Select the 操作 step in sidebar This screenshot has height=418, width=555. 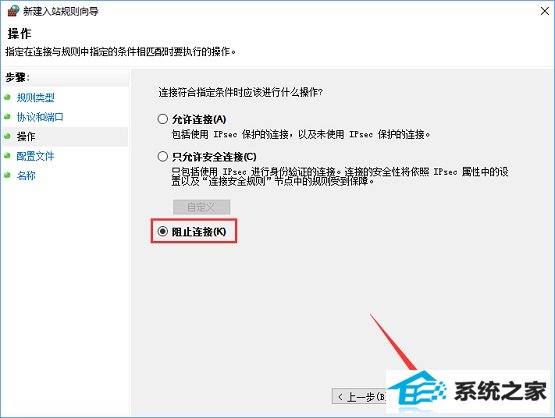(x=26, y=136)
